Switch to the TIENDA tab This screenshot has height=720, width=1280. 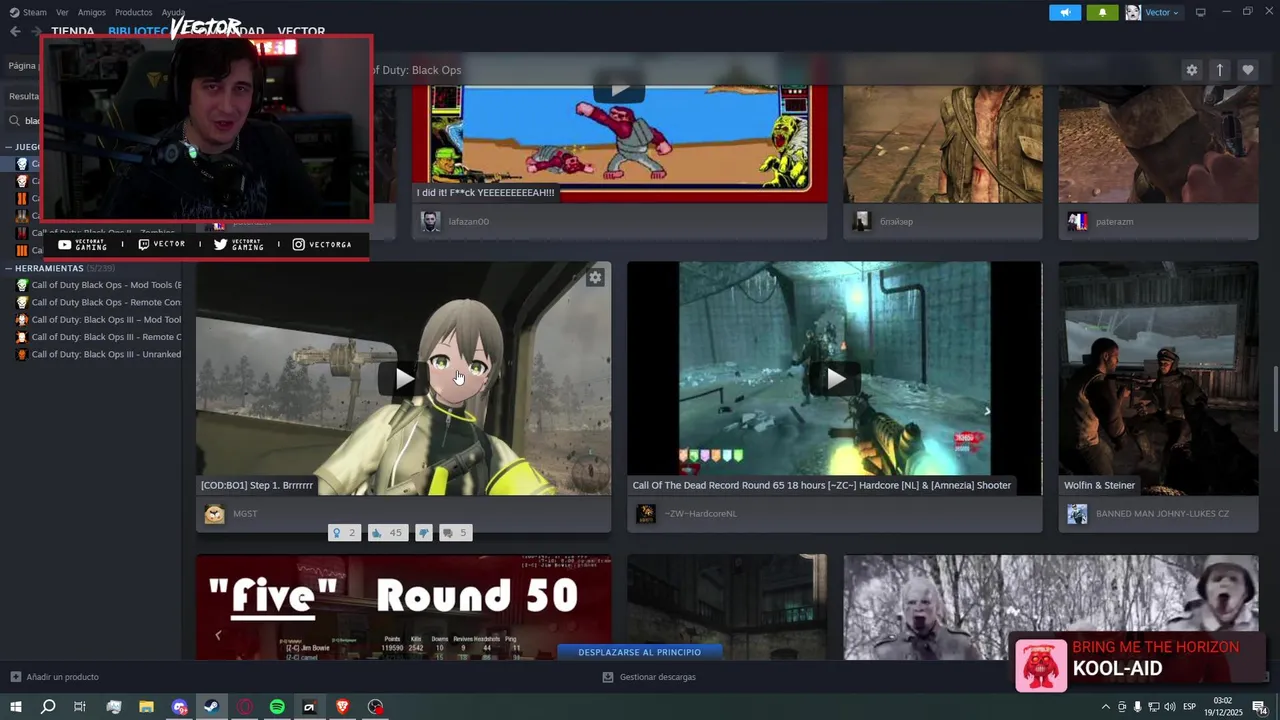[x=72, y=31]
